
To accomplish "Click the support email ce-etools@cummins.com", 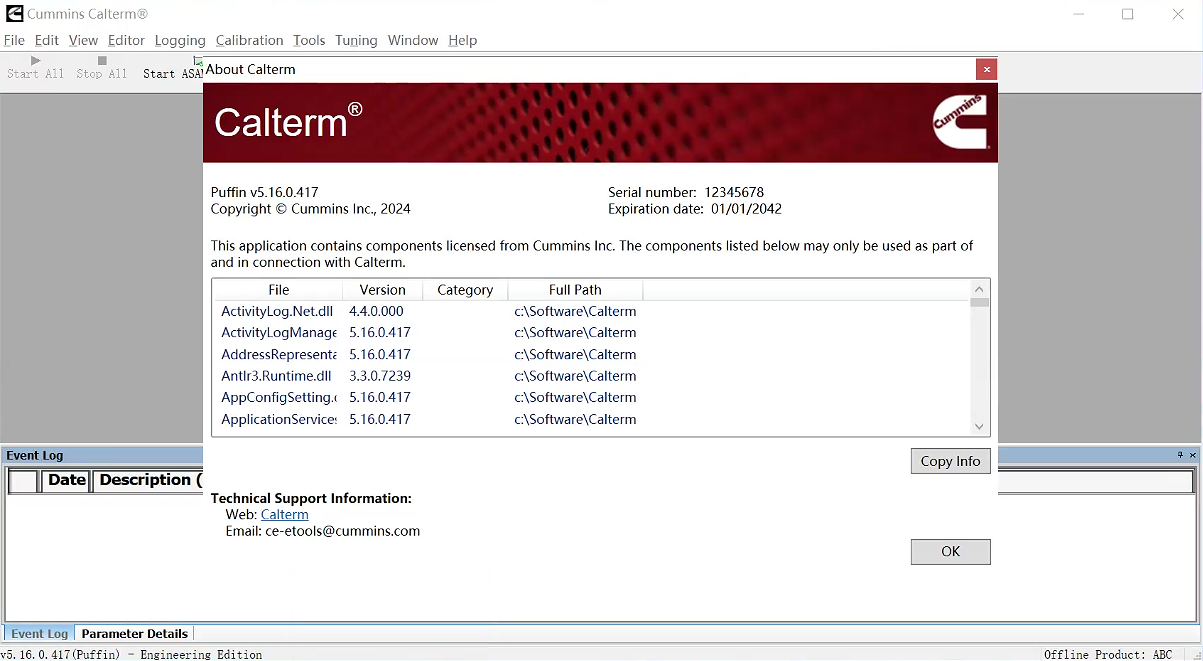I will pos(343,531).
